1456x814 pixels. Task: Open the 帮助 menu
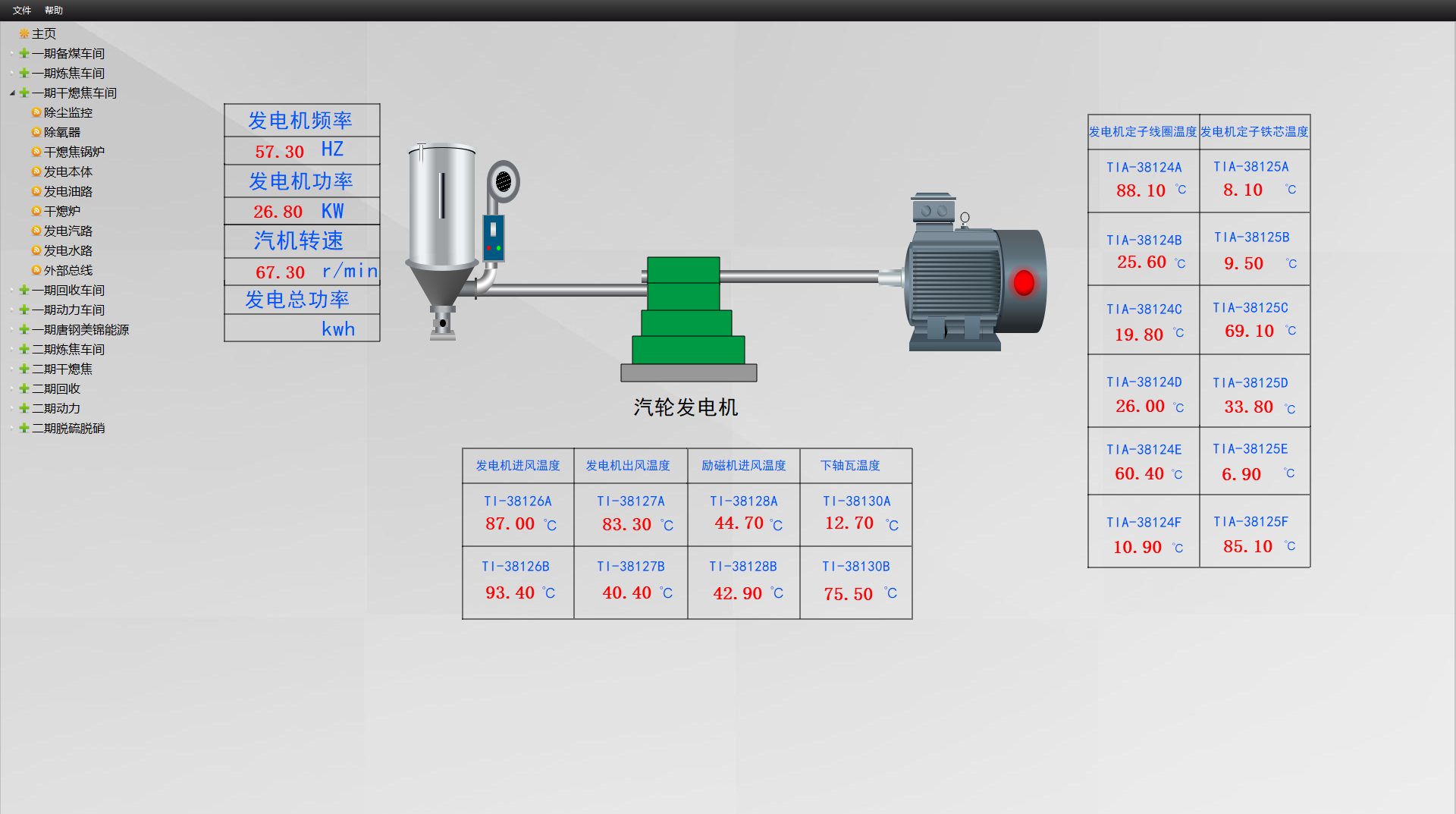54,10
